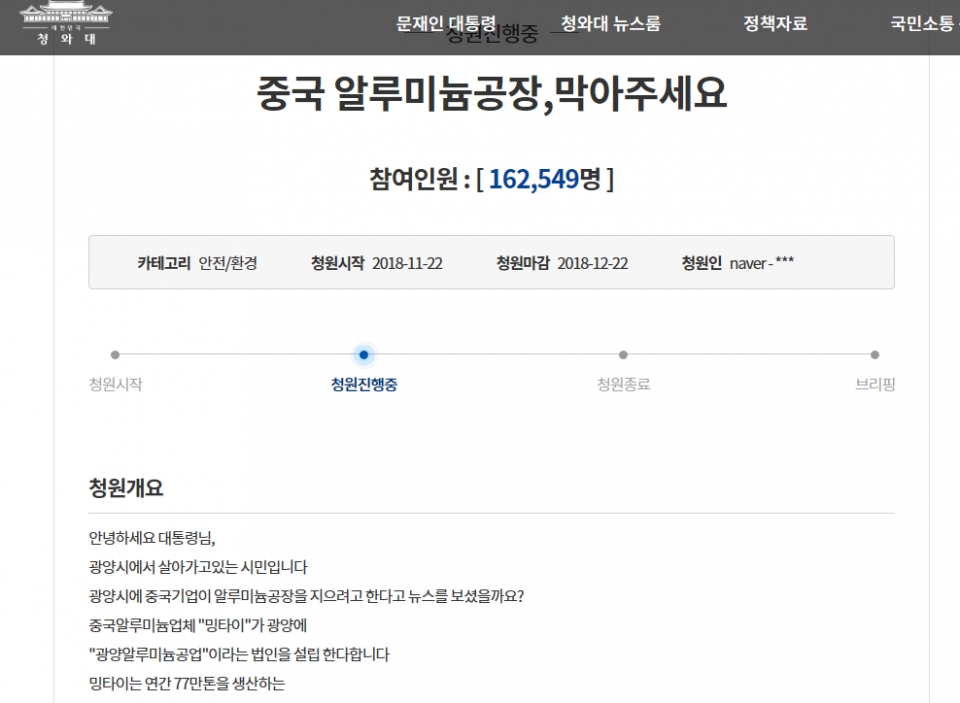Image resolution: width=960 pixels, height=703 pixels.
Task: Click the petitioner ID naver-***
Action: click(761, 263)
